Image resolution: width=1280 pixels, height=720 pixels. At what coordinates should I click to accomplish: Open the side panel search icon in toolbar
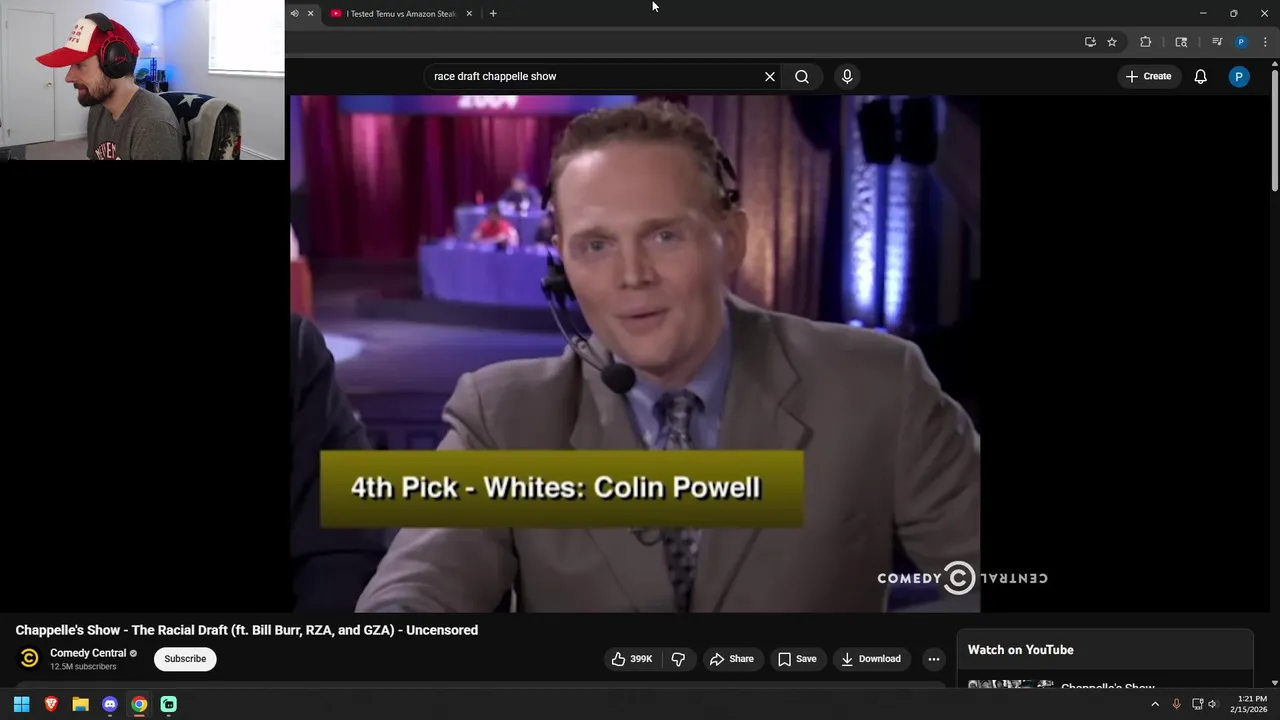click(x=1181, y=42)
